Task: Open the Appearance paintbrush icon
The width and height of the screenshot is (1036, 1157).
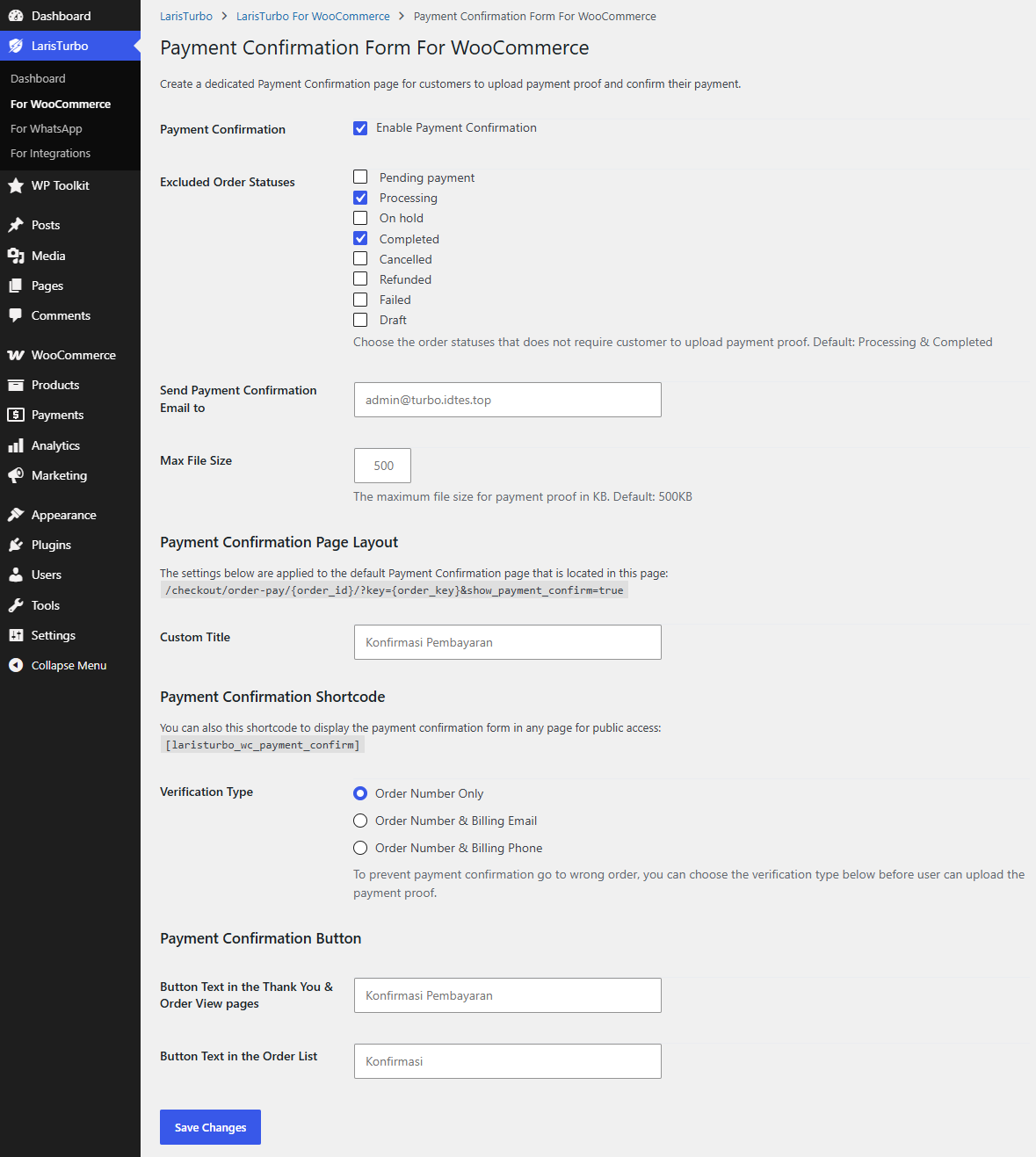Action: click(x=16, y=515)
